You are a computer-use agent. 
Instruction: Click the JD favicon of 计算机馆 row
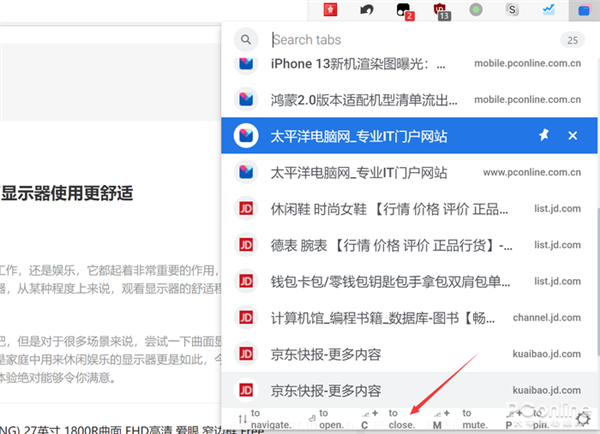(246, 317)
